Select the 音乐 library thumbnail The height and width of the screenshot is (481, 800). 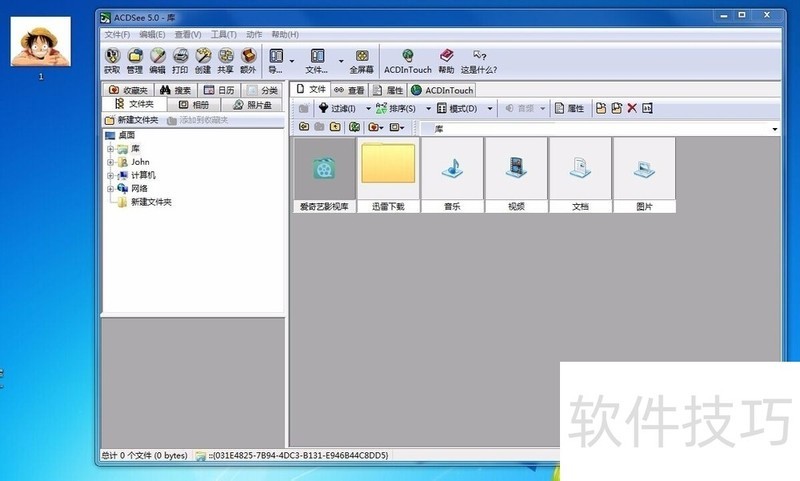coord(452,175)
